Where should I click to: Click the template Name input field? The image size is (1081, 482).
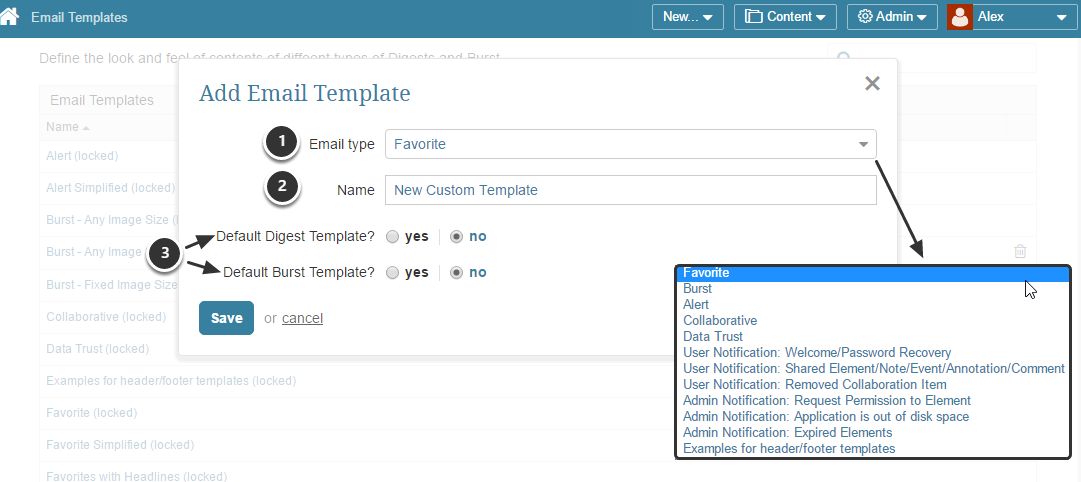click(630, 190)
